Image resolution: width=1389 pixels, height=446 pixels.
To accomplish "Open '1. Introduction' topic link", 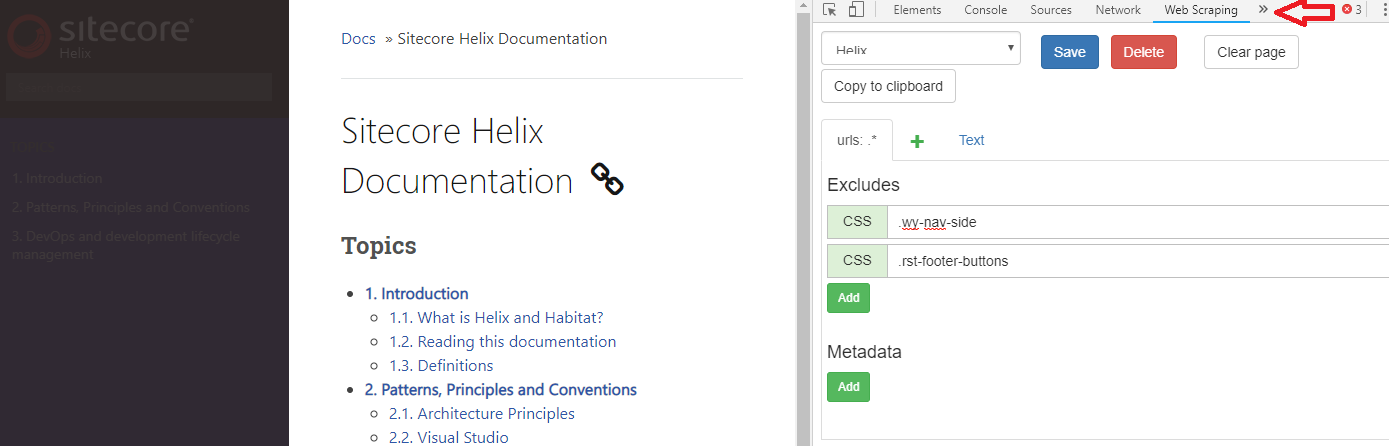I will pos(417,294).
